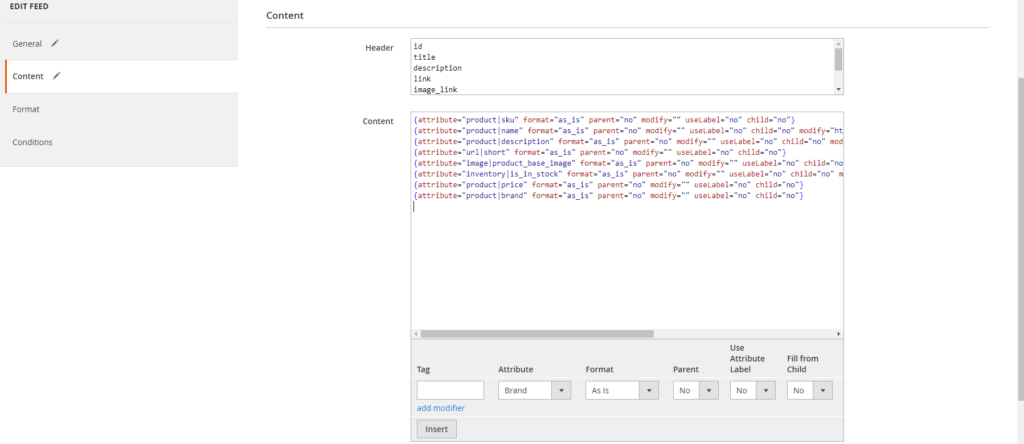Click the right arrow of Content horizontal scrollbar
This screenshot has height=444, width=1024.
pyautogui.click(x=838, y=334)
